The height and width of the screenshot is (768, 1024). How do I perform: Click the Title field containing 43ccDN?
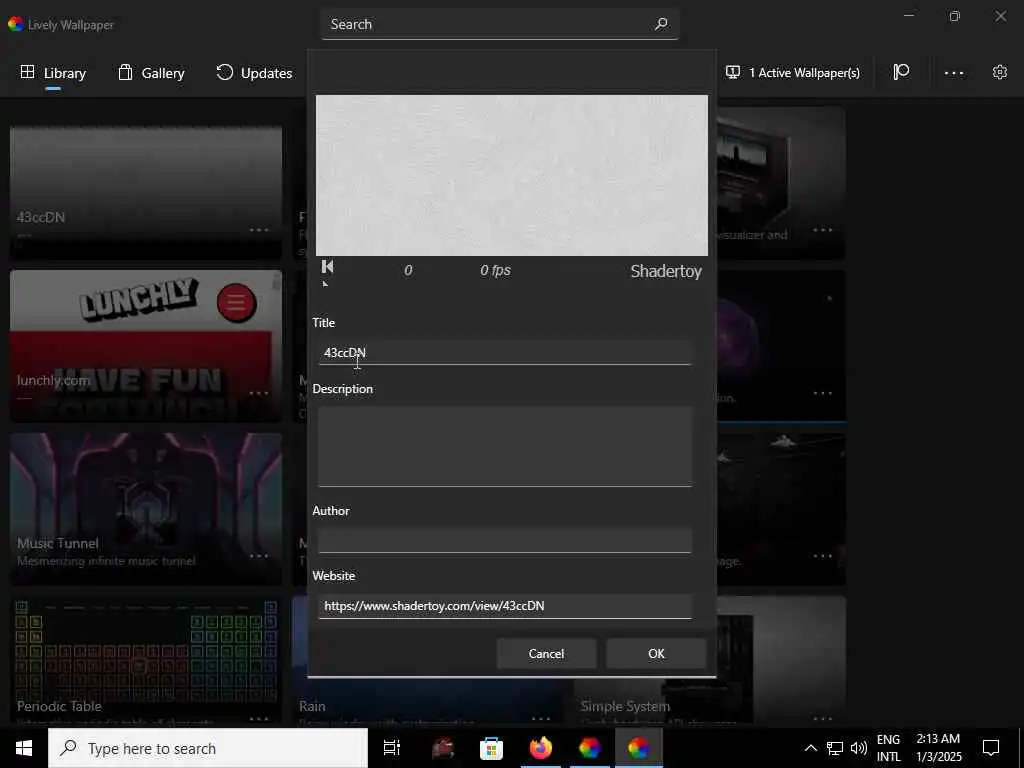click(504, 353)
